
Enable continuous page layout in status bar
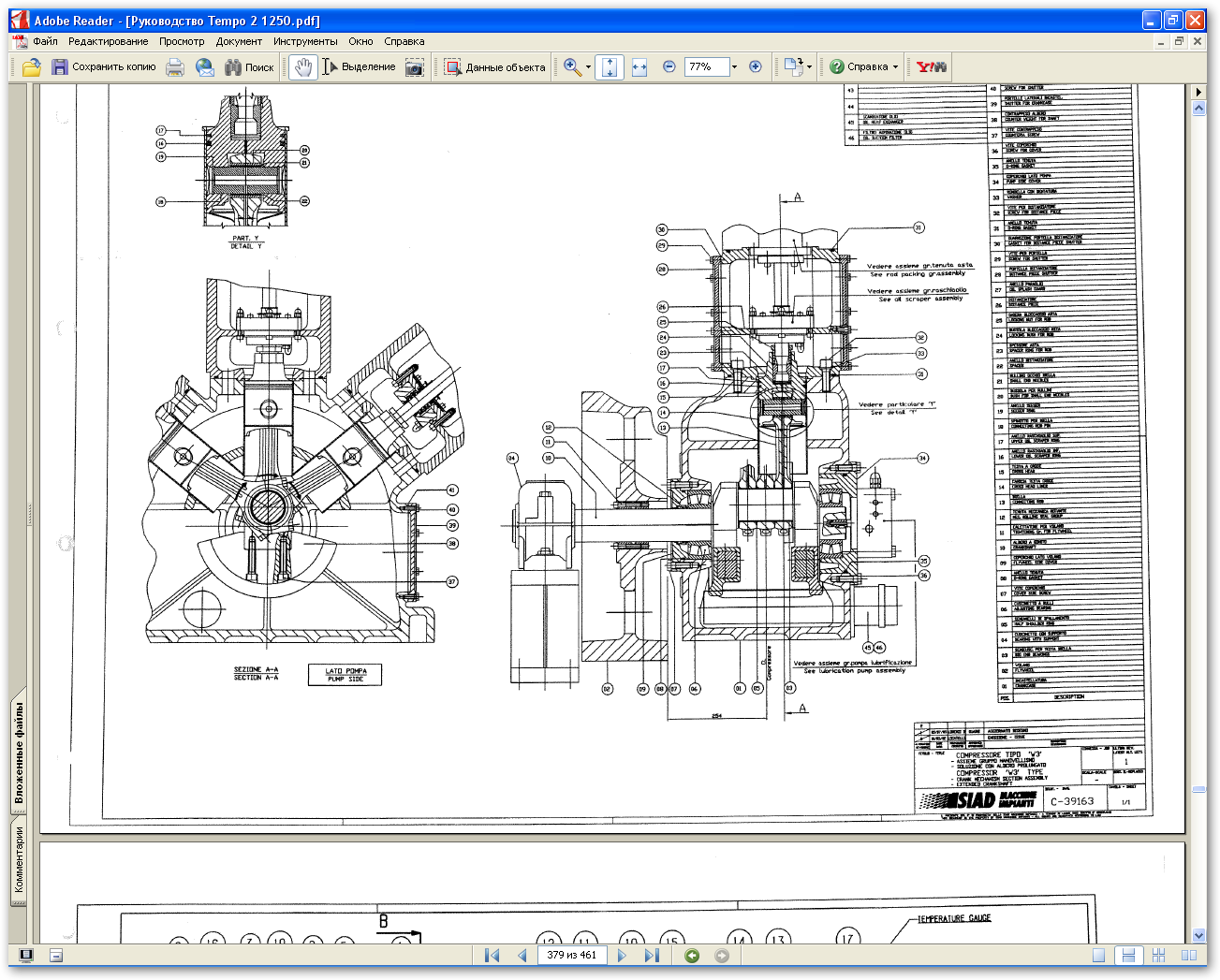(1128, 955)
